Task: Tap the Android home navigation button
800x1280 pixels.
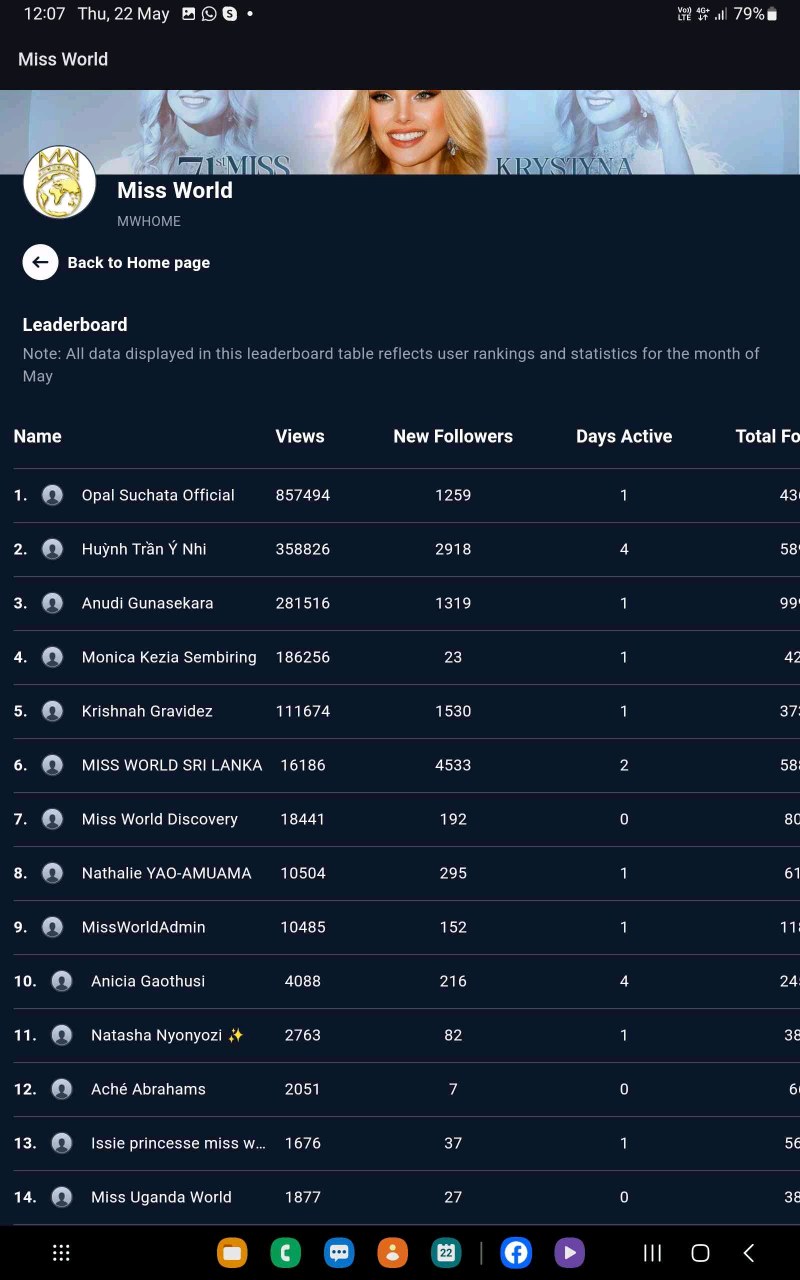Action: click(x=700, y=1253)
